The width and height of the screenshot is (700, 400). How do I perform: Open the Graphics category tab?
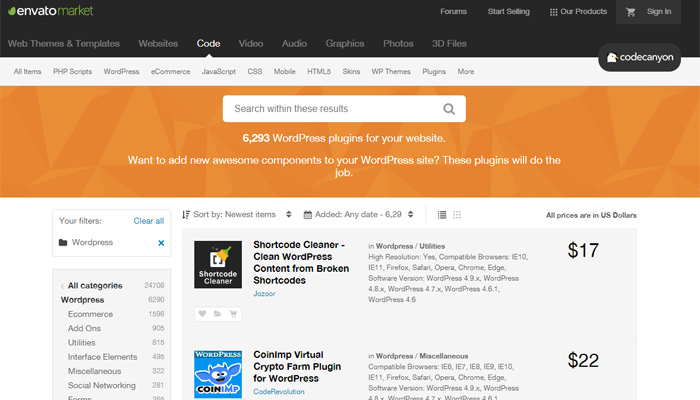pos(345,43)
